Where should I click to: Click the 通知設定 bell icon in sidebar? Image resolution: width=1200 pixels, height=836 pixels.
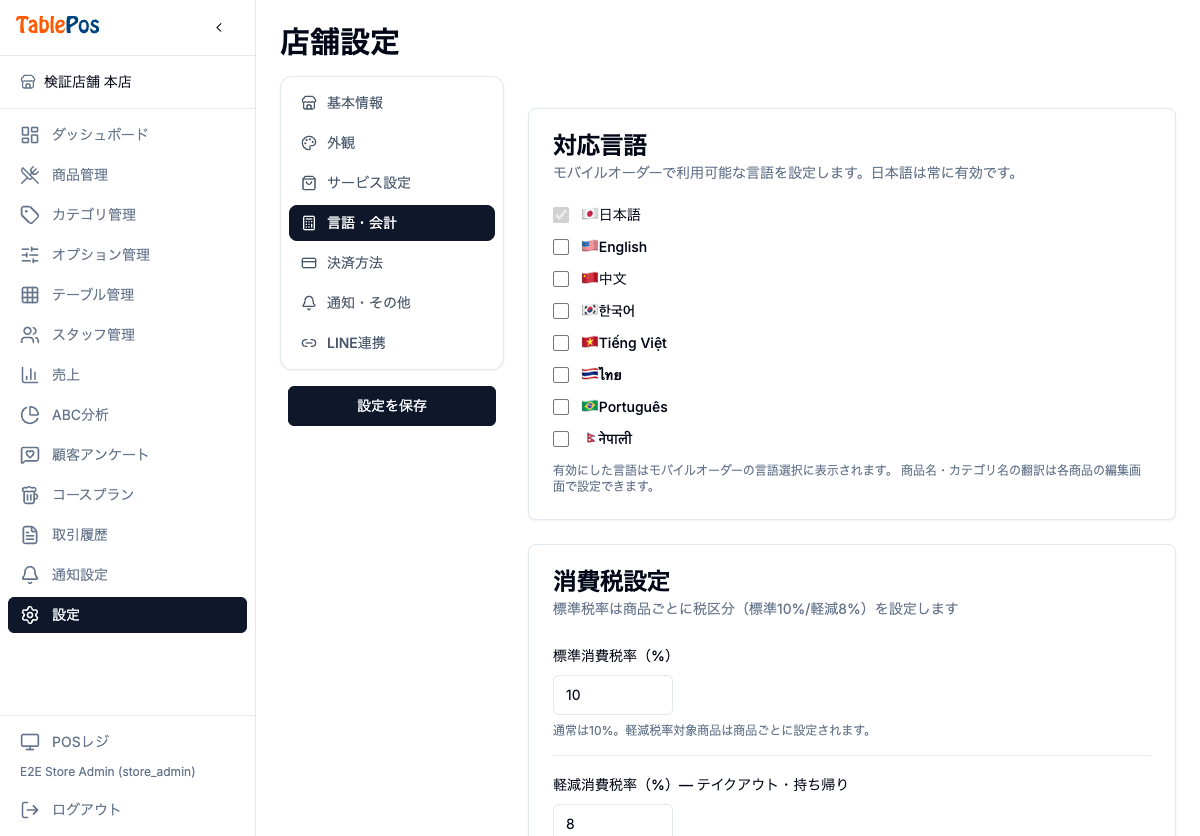(30, 575)
